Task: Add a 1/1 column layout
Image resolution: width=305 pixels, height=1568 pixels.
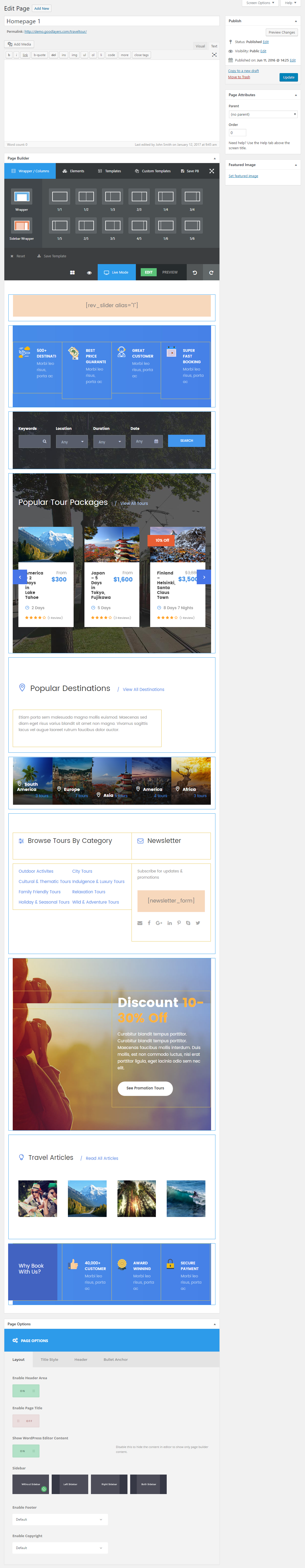Action: pyautogui.click(x=60, y=197)
